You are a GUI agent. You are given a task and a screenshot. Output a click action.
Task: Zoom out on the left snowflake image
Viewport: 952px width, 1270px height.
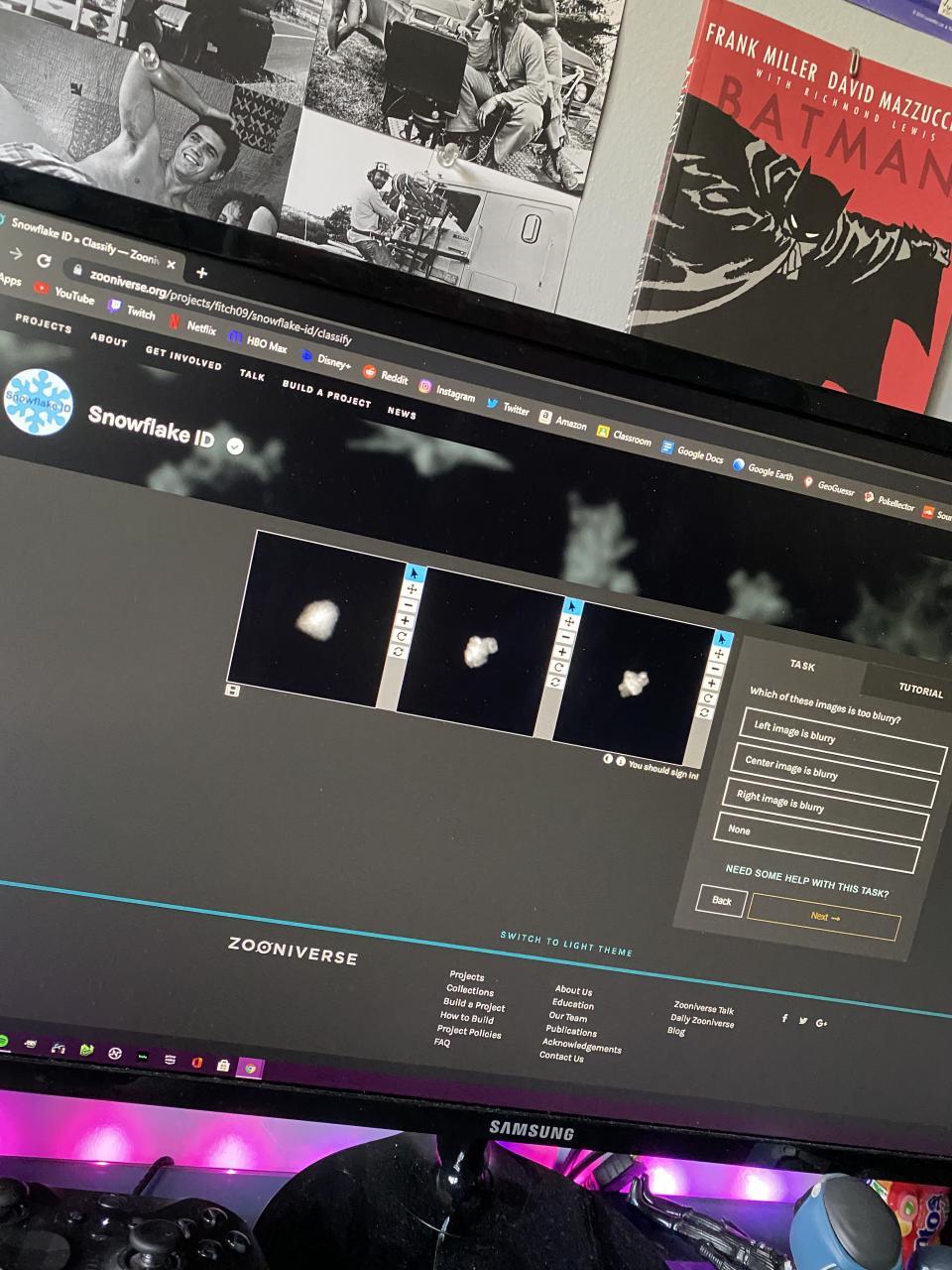click(410, 605)
